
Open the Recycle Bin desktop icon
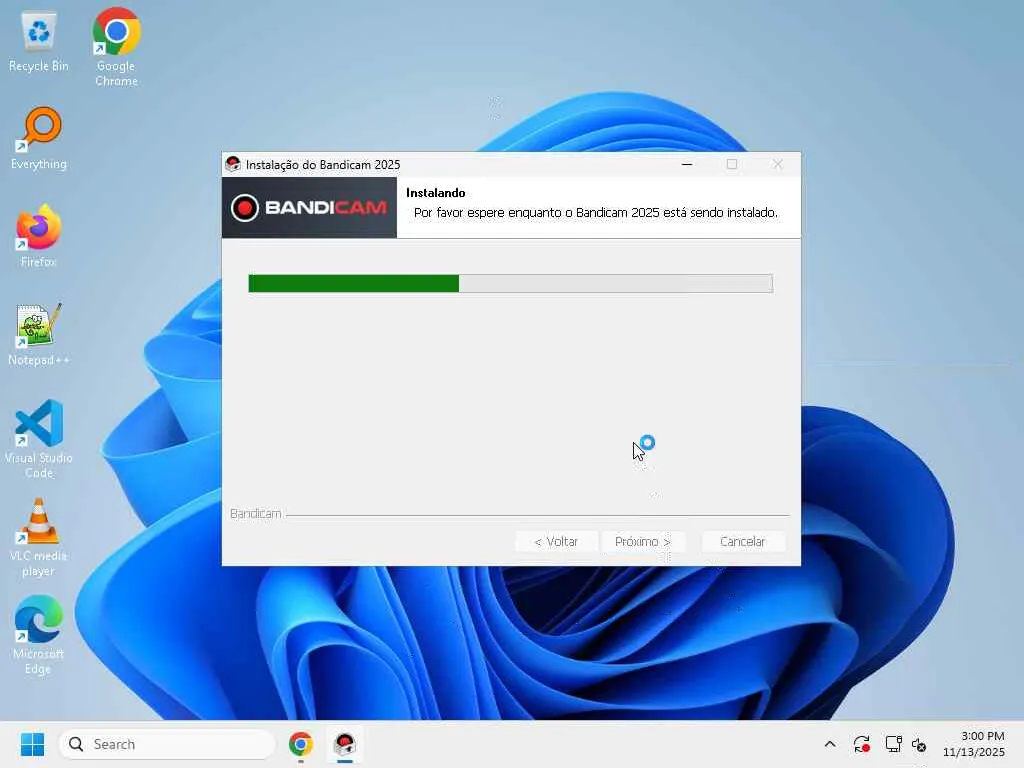[x=39, y=40]
